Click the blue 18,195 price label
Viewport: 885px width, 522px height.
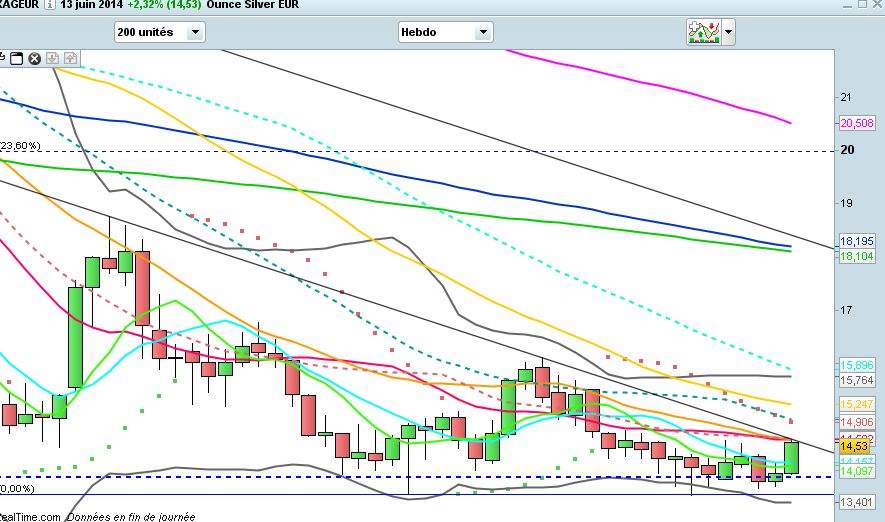click(x=857, y=241)
